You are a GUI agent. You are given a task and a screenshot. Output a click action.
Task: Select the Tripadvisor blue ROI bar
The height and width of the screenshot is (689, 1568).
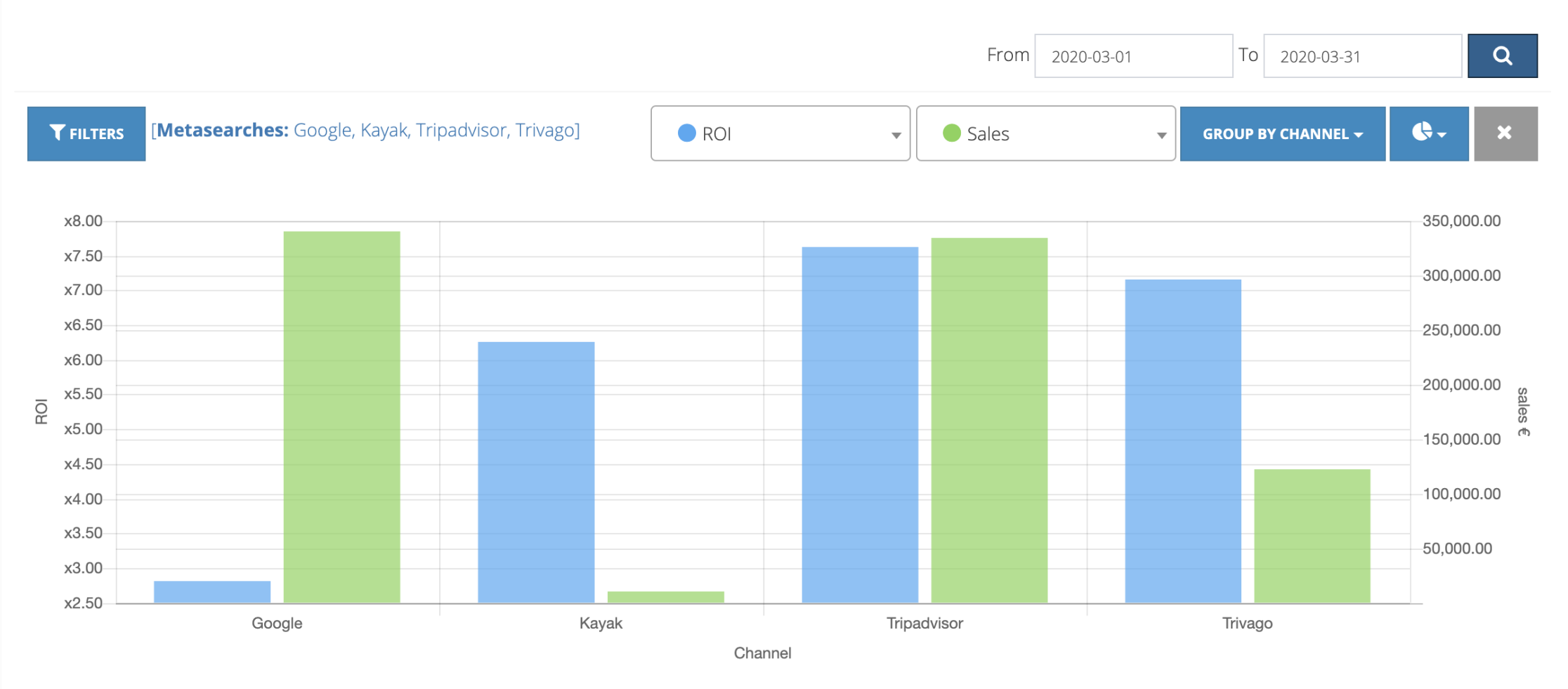point(860,425)
